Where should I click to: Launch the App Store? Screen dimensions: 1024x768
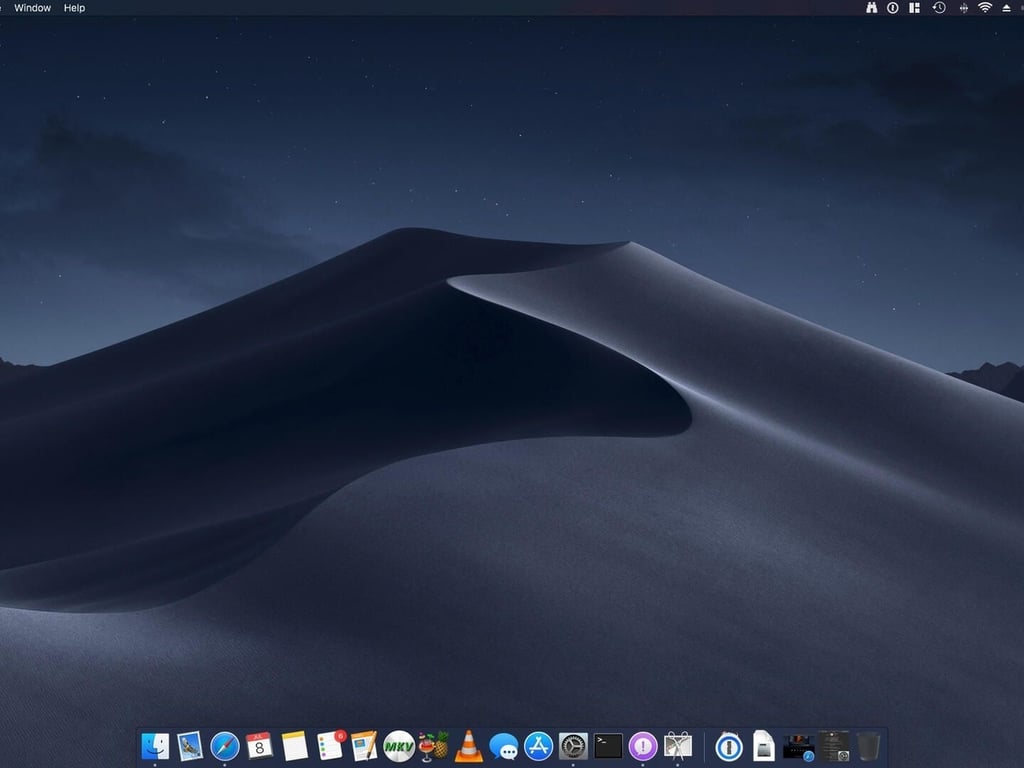[538, 746]
